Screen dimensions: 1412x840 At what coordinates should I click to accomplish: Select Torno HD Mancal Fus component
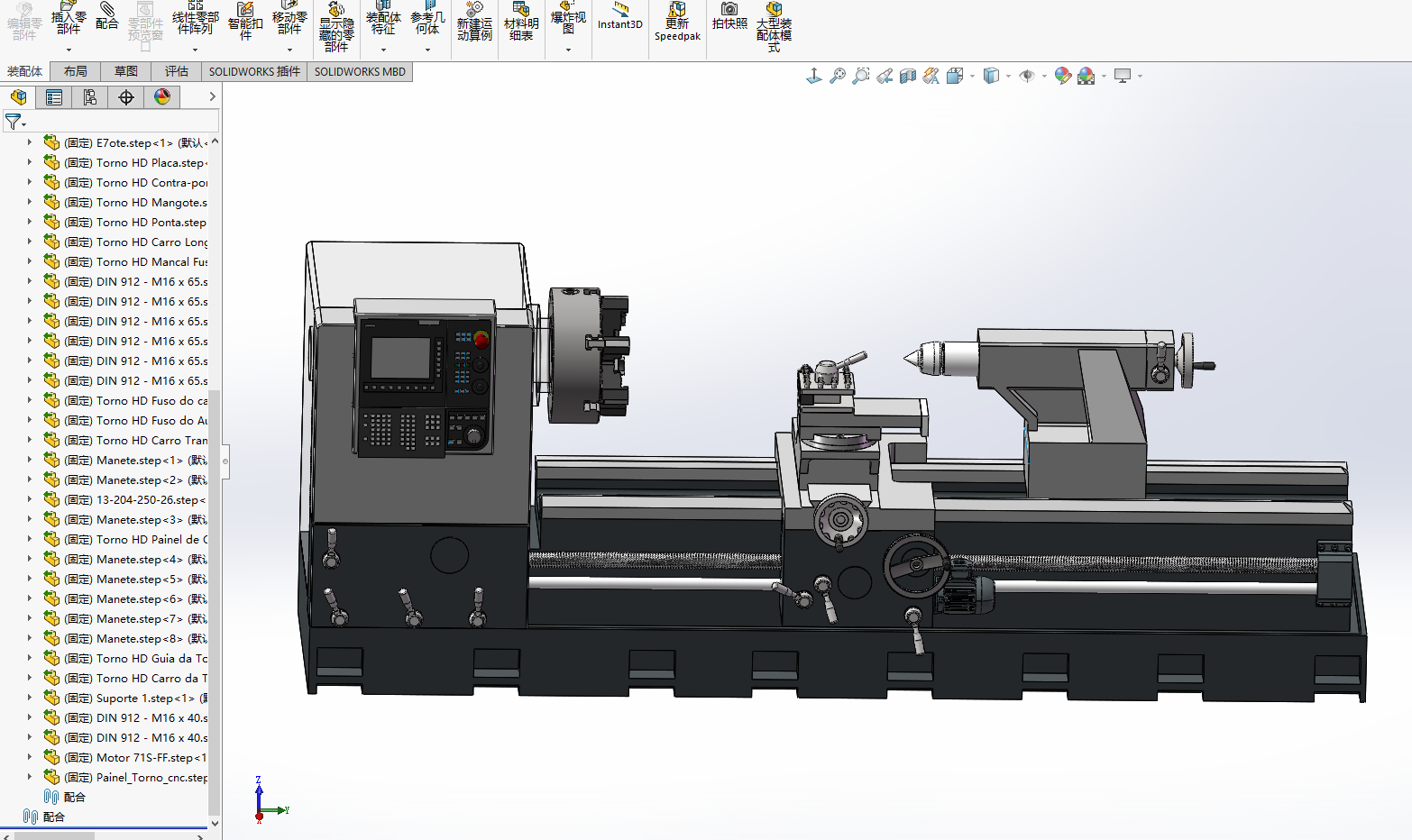pos(126,261)
